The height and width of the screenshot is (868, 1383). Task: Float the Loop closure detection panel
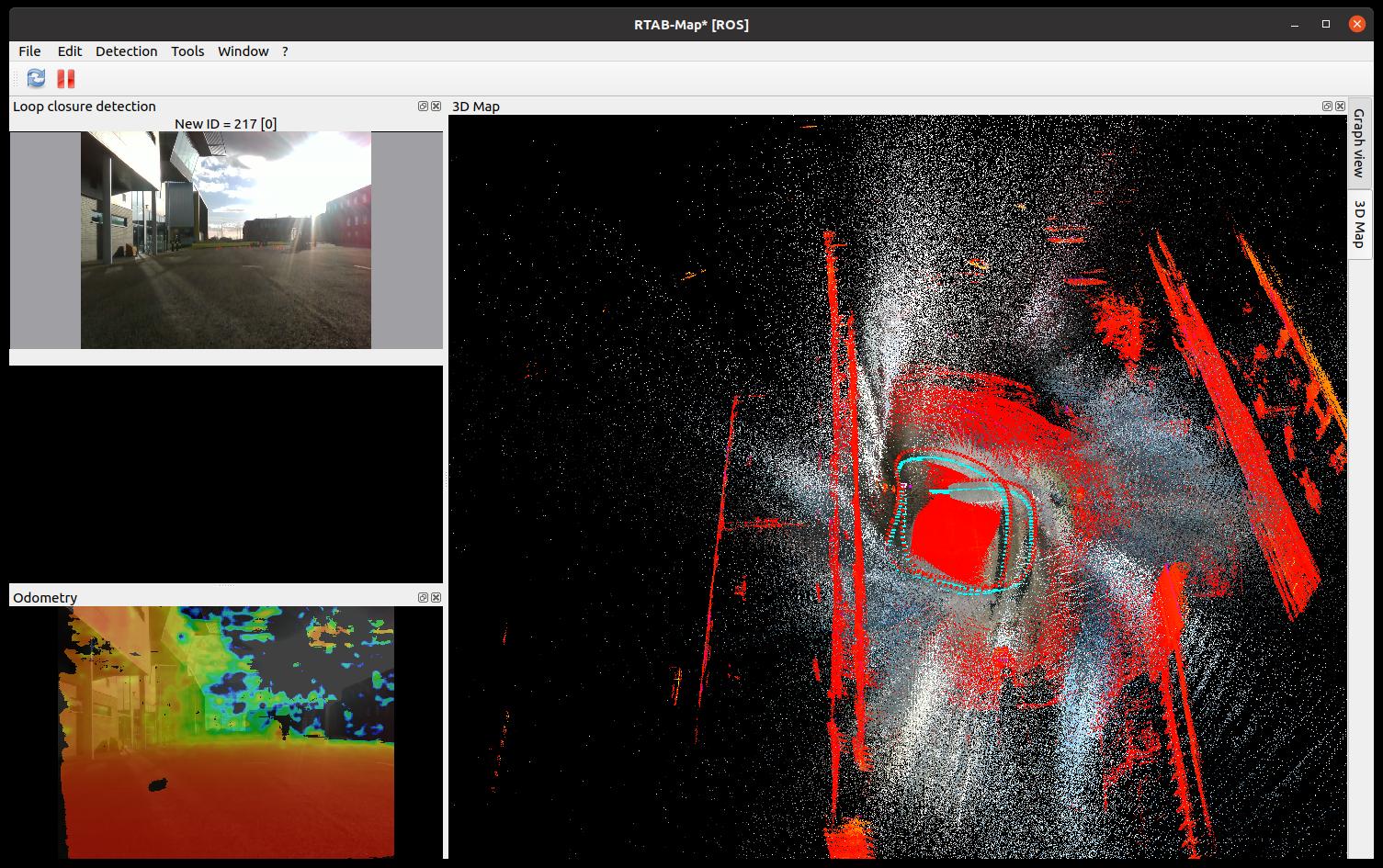coord(423,107)
